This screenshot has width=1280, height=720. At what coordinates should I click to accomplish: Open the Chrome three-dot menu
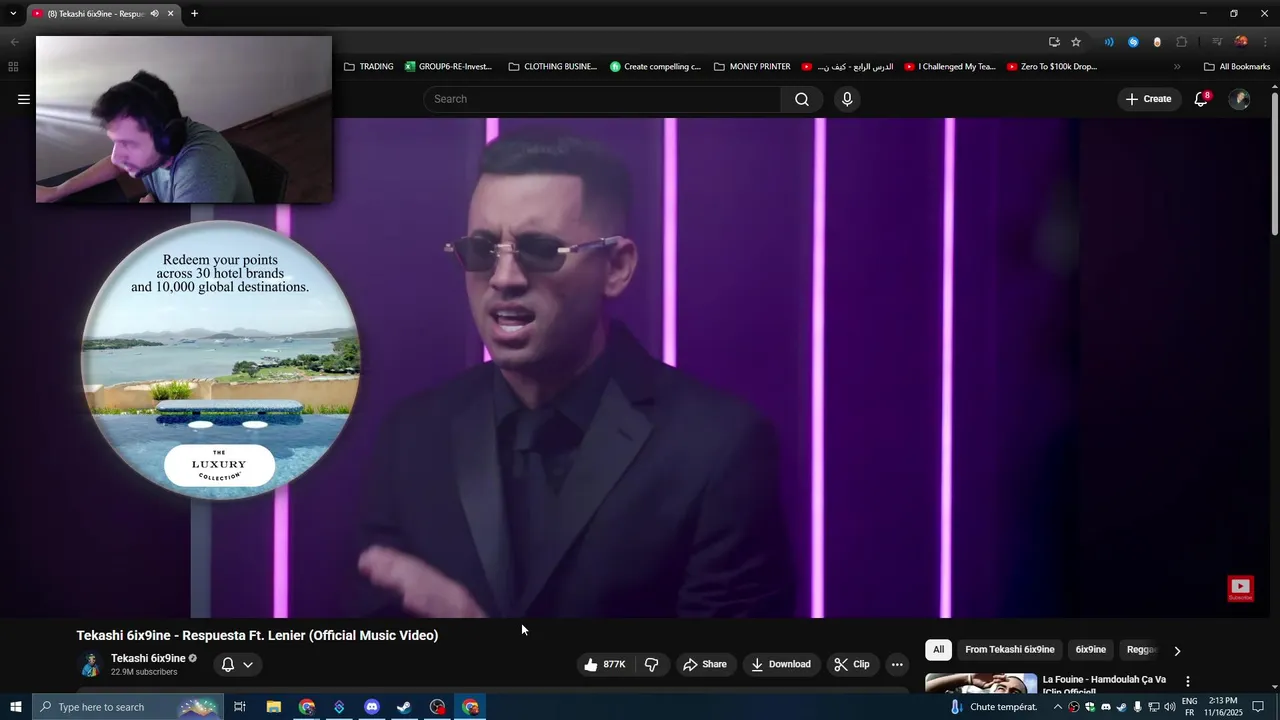[1266, 42]
